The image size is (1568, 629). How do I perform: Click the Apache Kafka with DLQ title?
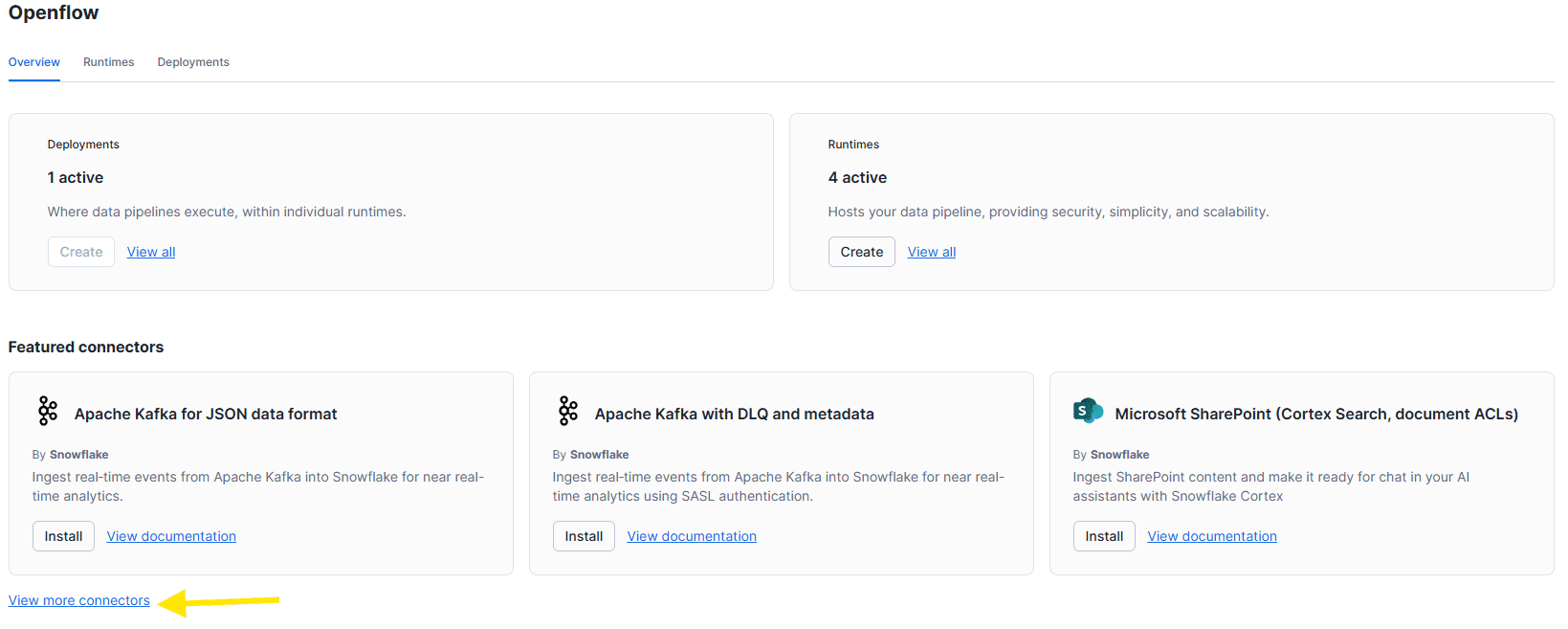[734, 414]
